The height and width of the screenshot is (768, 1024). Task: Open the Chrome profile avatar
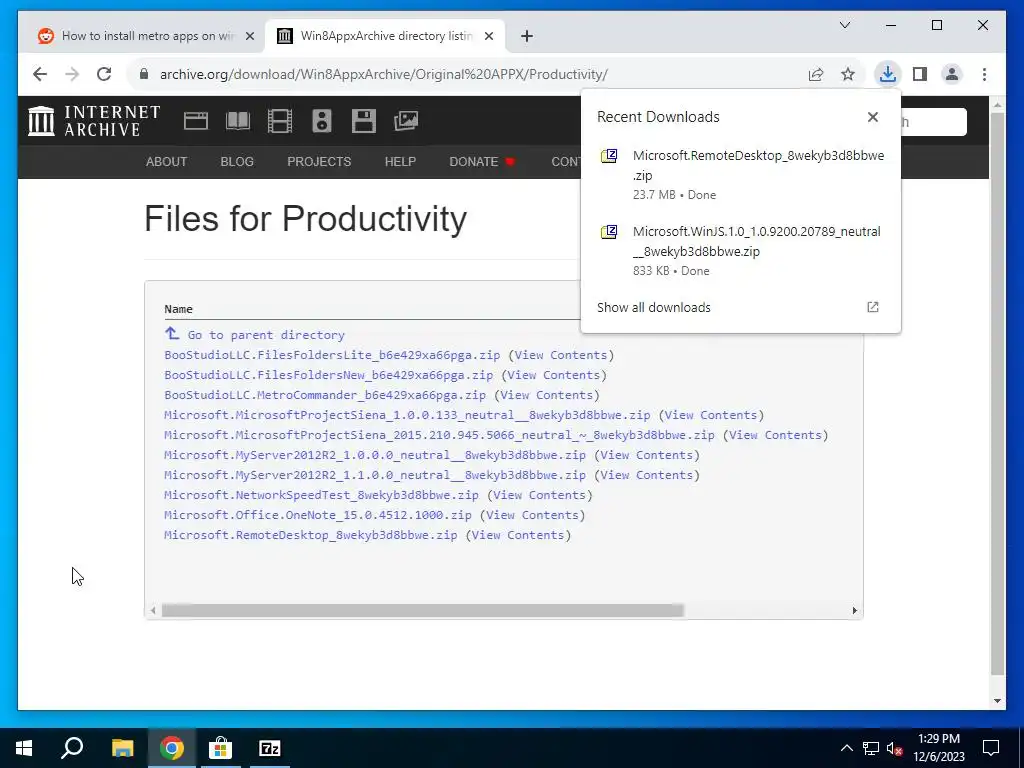coord(952,74)
